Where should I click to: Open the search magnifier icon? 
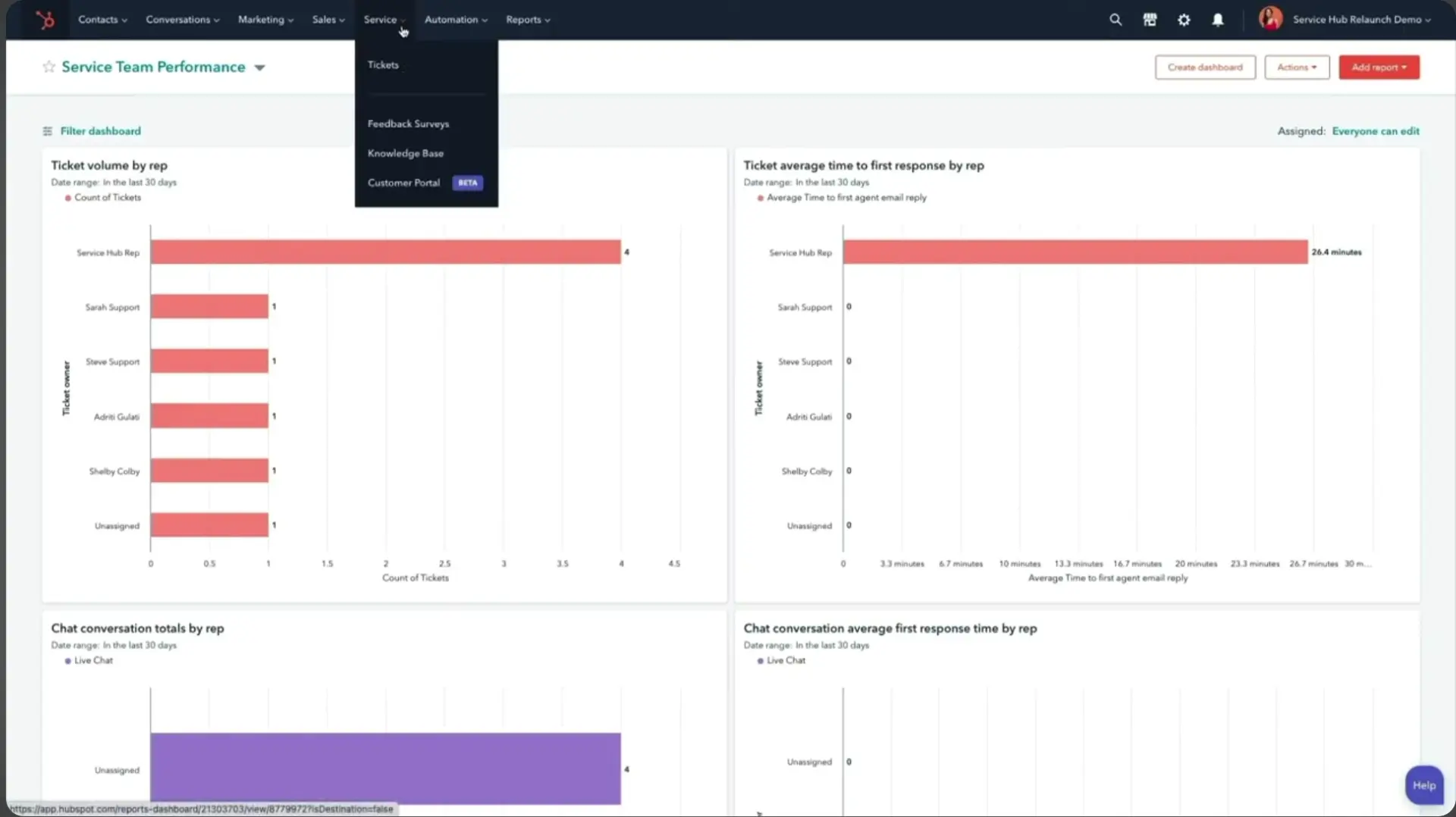coord(1115,20)
